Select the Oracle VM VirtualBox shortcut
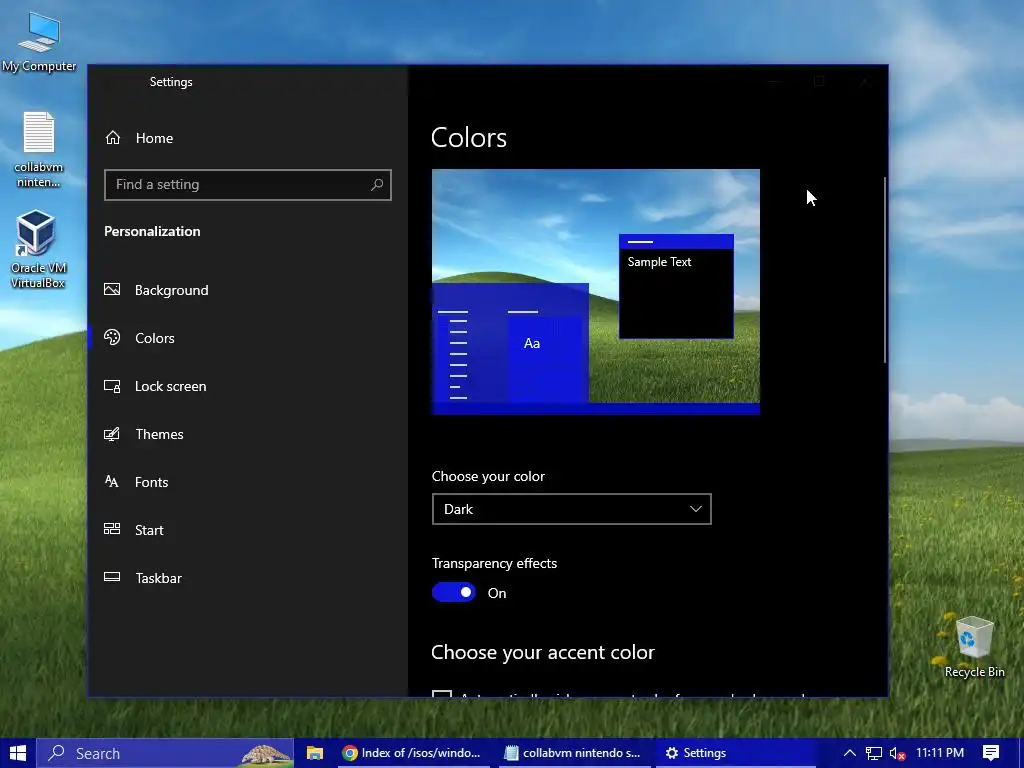 click(x=39, y=249)
